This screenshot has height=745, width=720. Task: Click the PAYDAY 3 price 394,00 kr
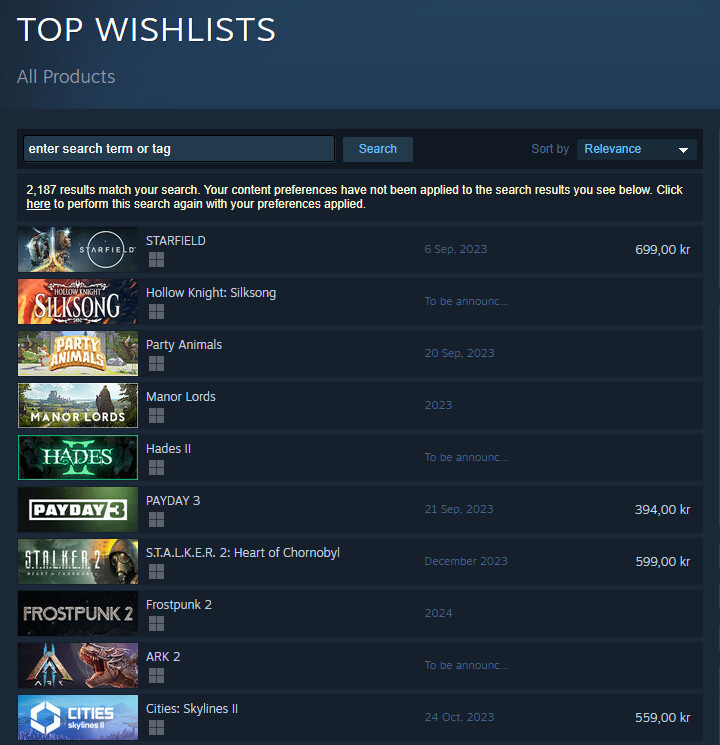click(662, 510)
